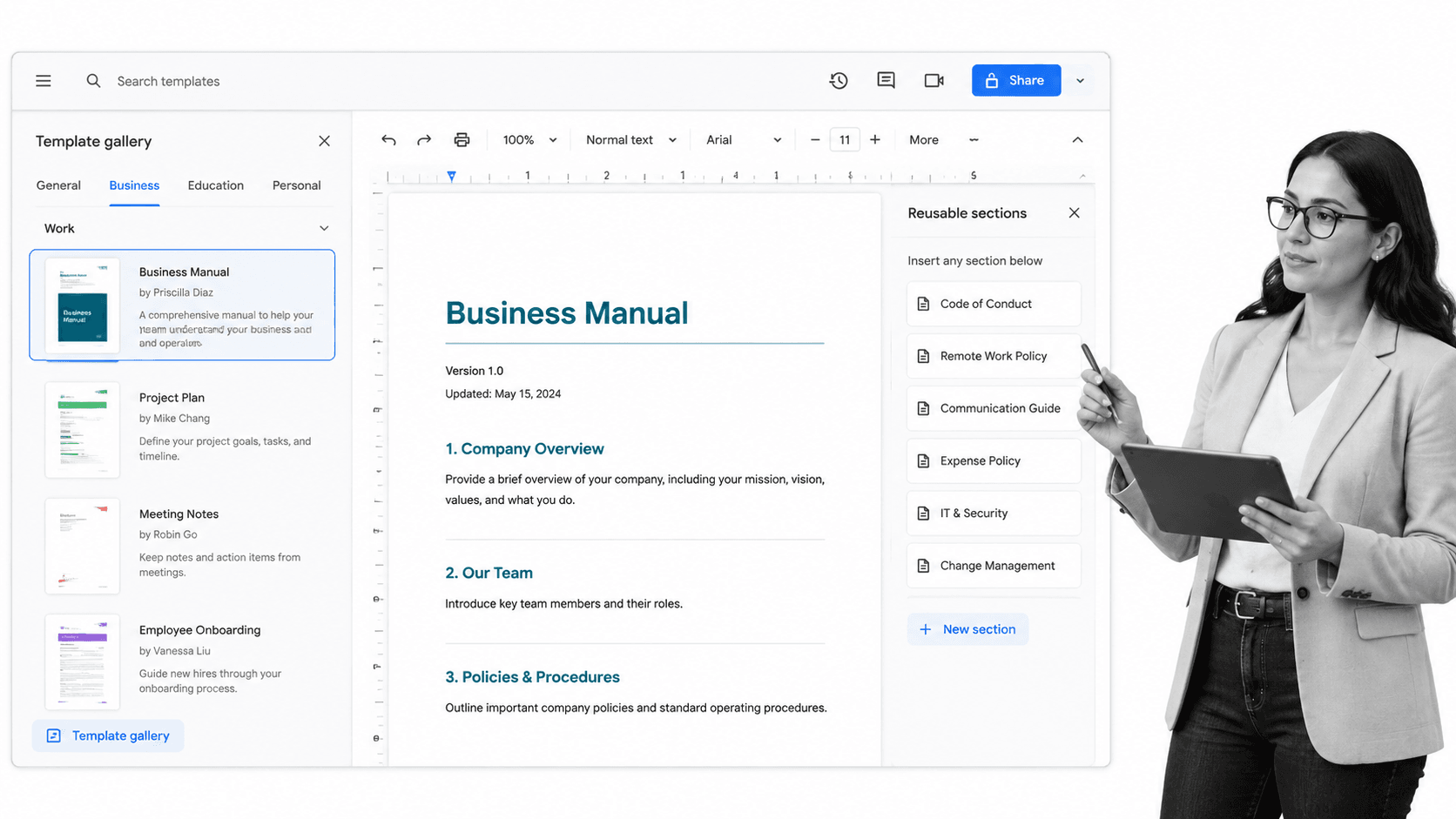
Task: Open the Arial font dropdown
Action: point(744,140)
